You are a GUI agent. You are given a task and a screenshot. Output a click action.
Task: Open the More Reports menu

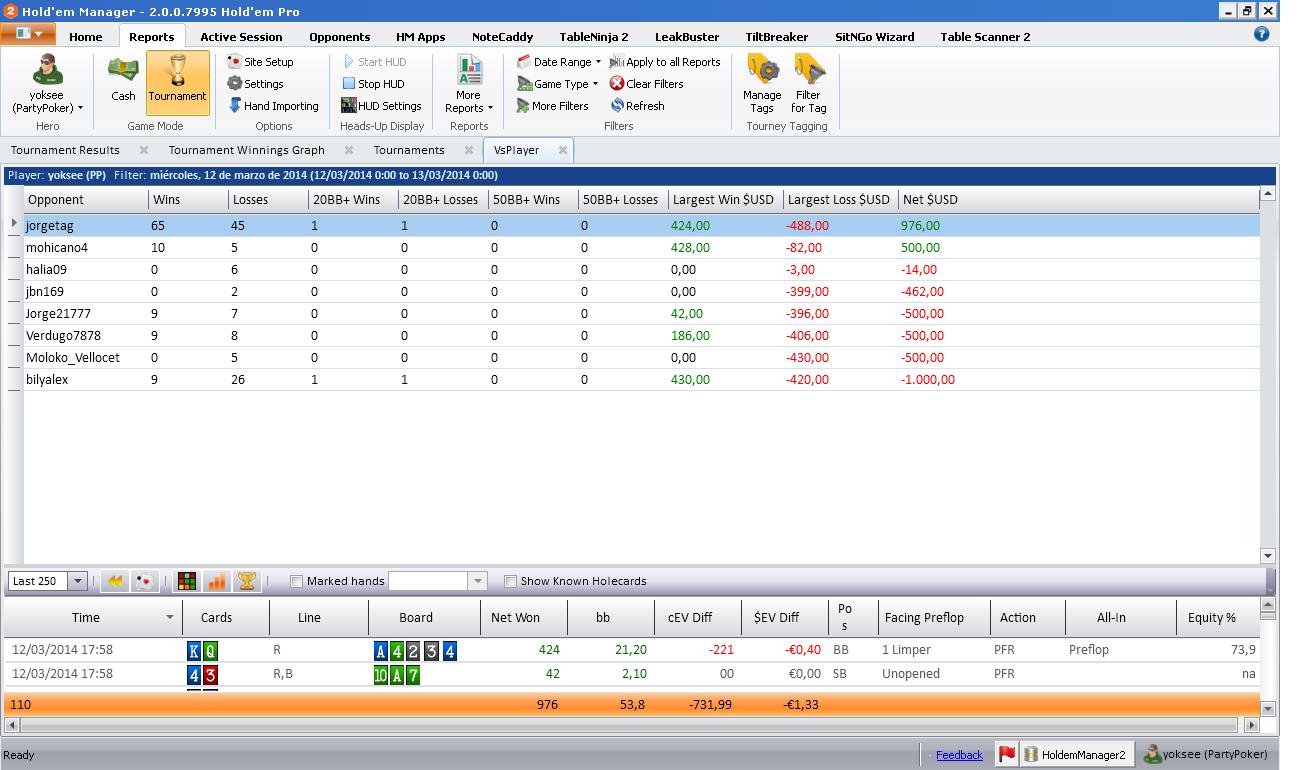[x=469, y=85]
